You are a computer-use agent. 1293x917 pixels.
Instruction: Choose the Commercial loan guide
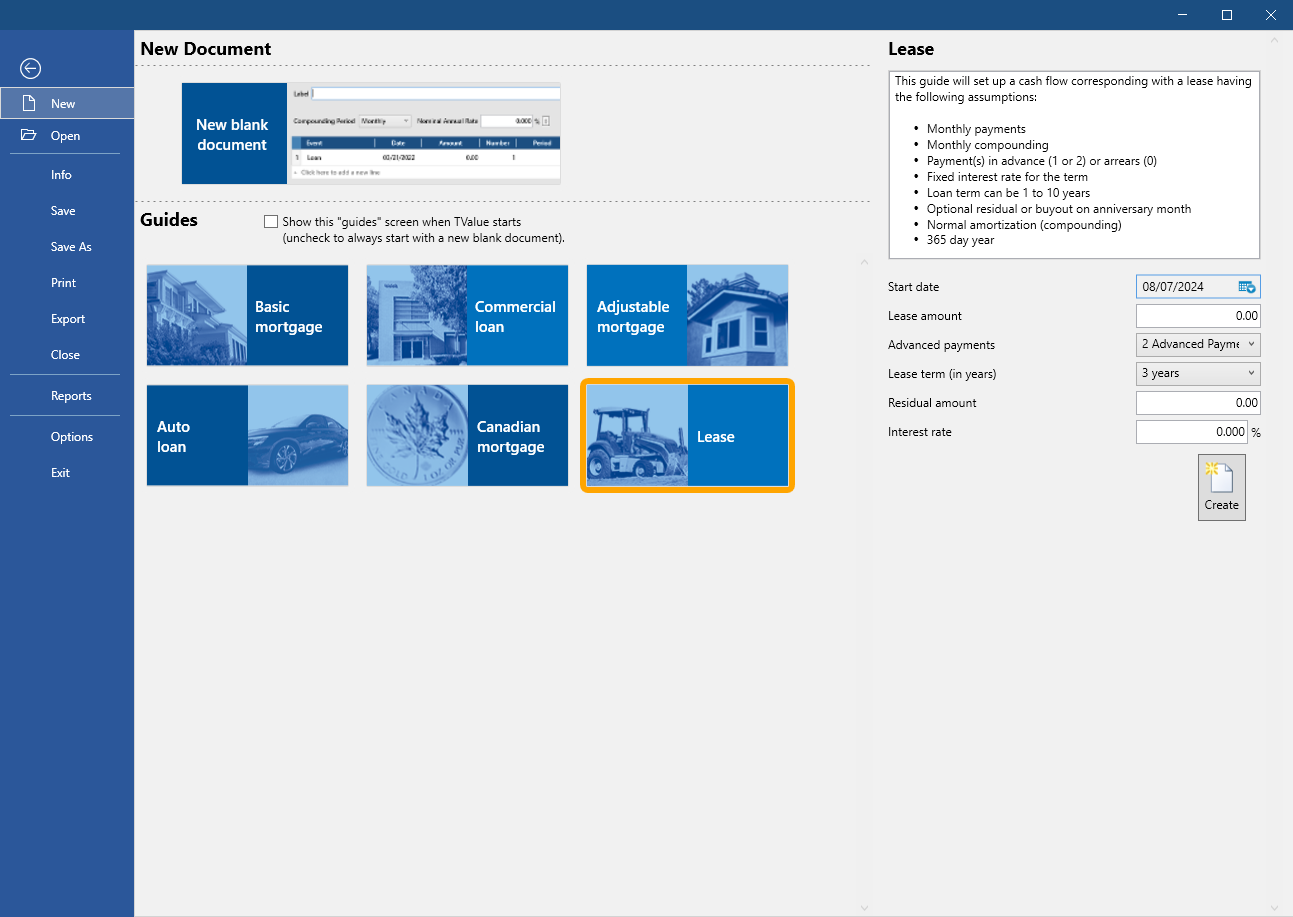(467, 315)
